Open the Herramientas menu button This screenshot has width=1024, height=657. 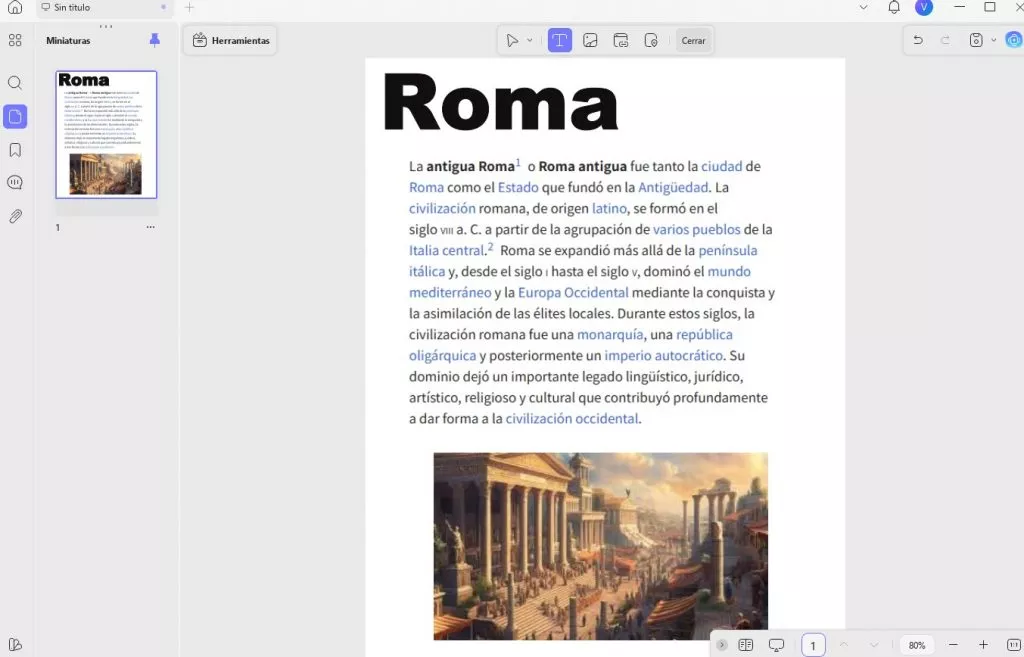[x=231, y=40]
